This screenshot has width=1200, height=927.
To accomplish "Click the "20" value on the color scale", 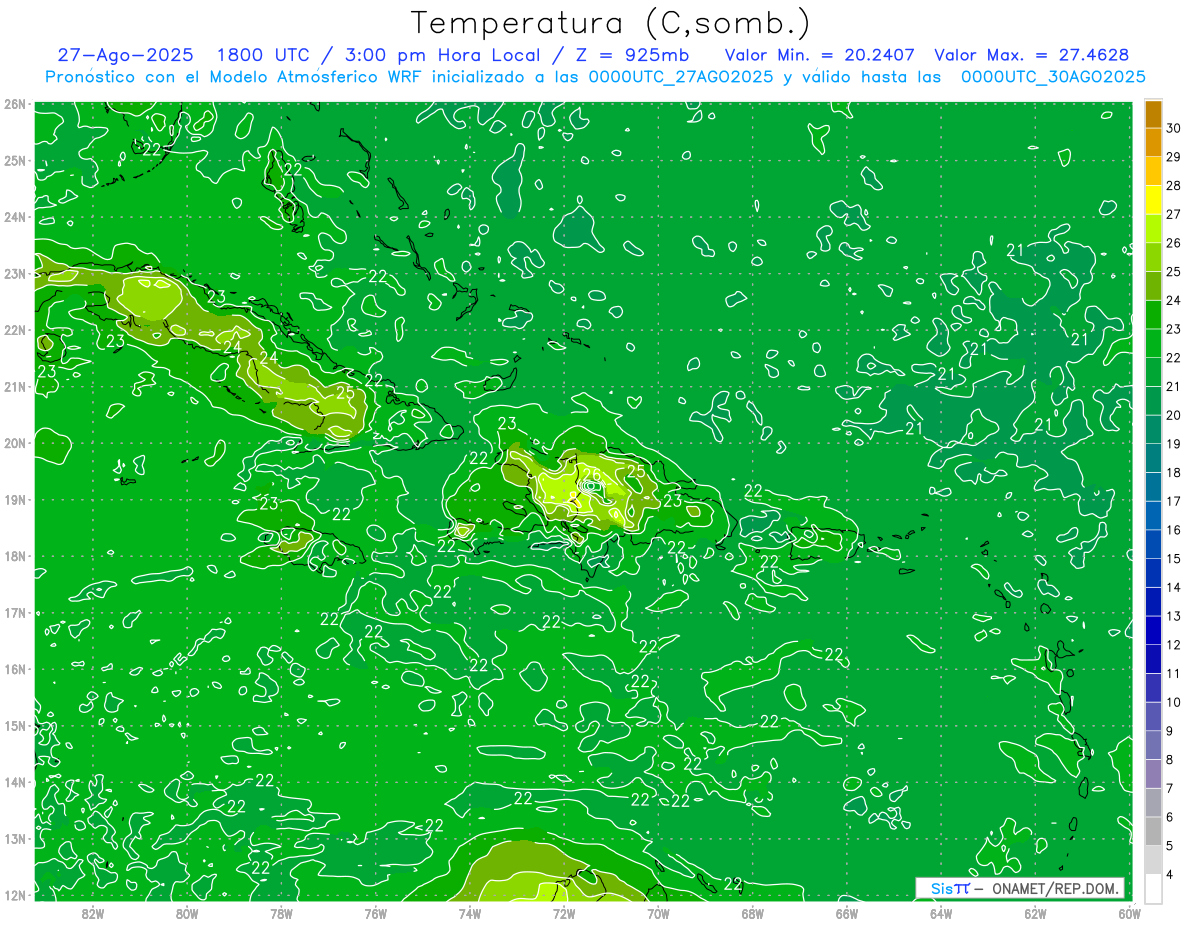I will 1174,415.
